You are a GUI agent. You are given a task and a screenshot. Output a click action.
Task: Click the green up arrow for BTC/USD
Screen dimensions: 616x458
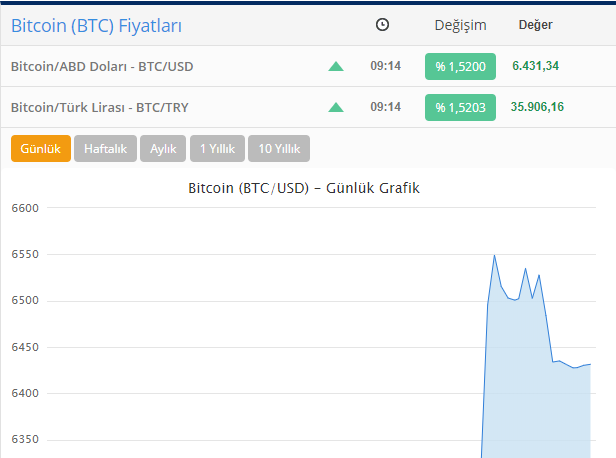pos(336,66)
